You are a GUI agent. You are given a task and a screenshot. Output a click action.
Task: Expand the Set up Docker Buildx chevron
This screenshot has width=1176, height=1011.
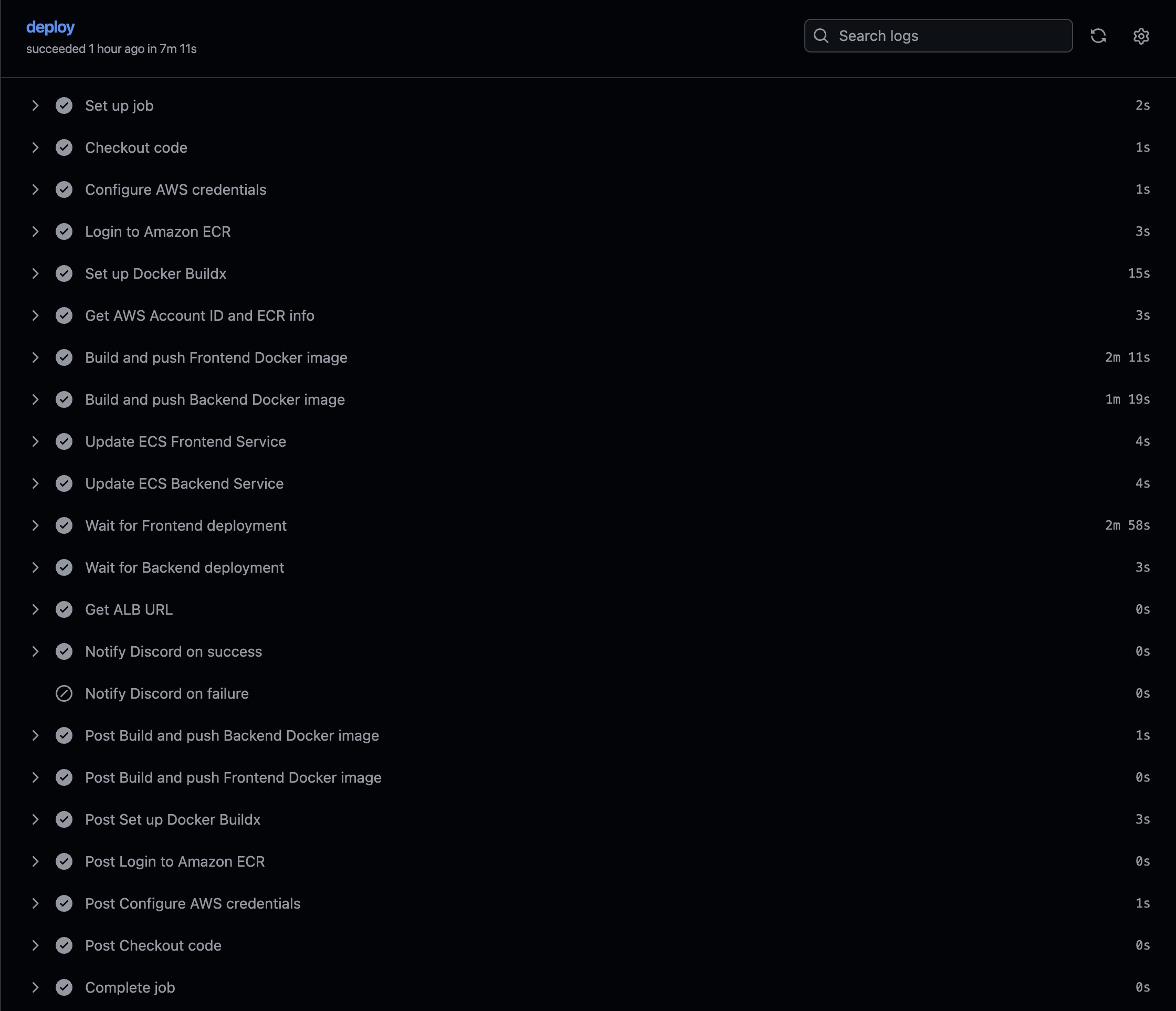click(x=35, y=273)
